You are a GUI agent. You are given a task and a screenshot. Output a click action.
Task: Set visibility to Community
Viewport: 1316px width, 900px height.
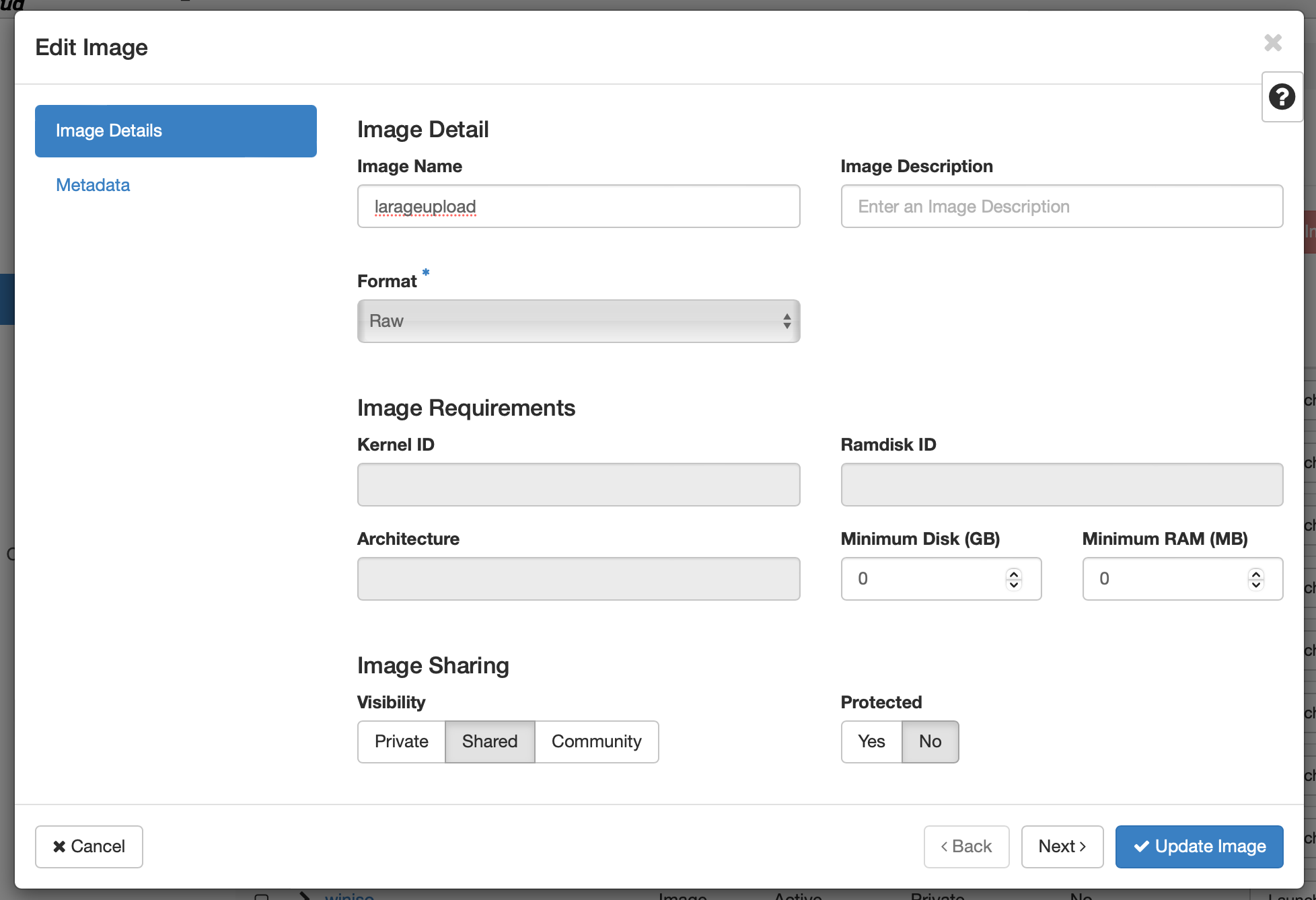[x=597, y=741]
